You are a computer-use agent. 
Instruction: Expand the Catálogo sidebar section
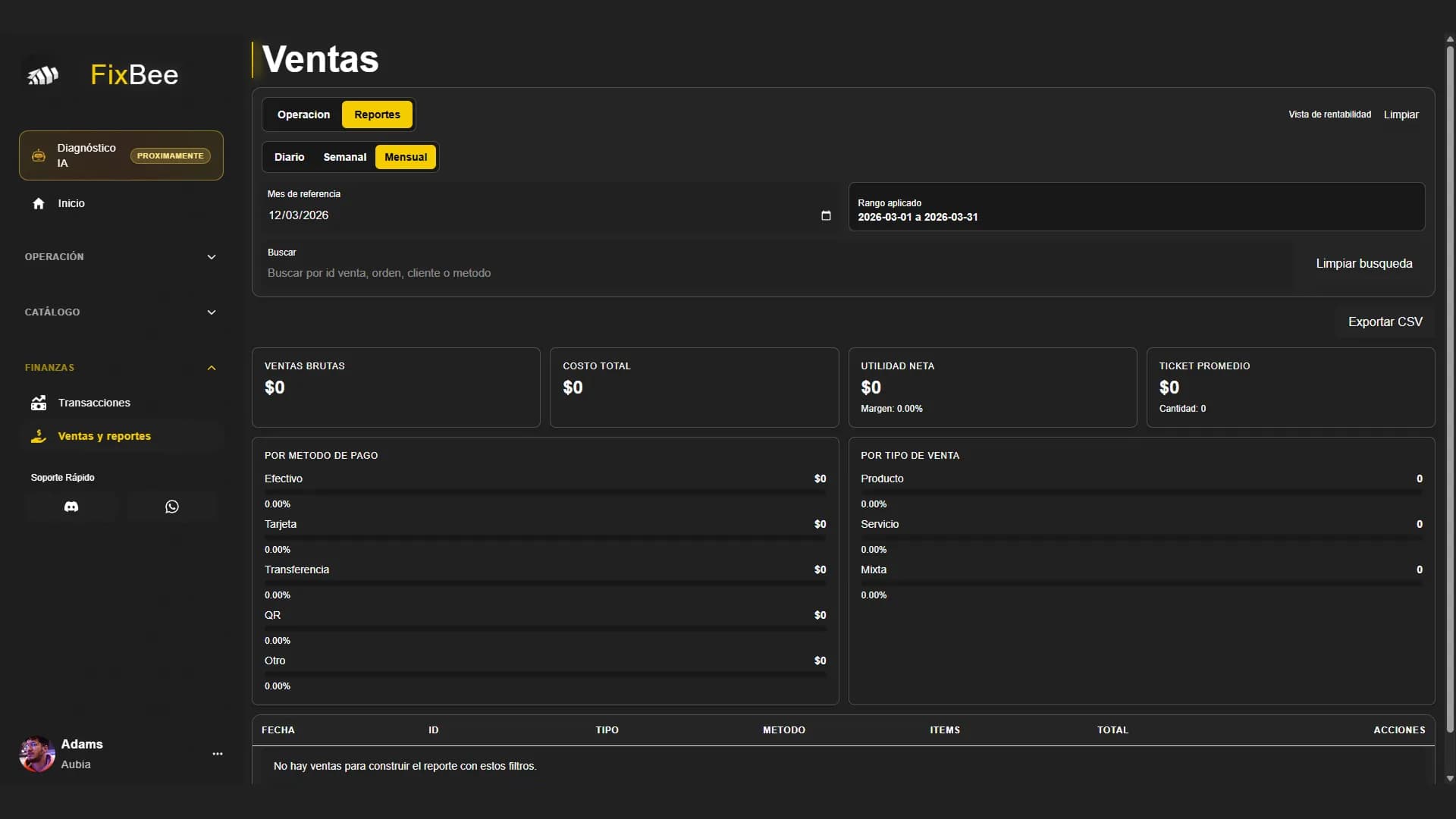[x=212, y=312]
